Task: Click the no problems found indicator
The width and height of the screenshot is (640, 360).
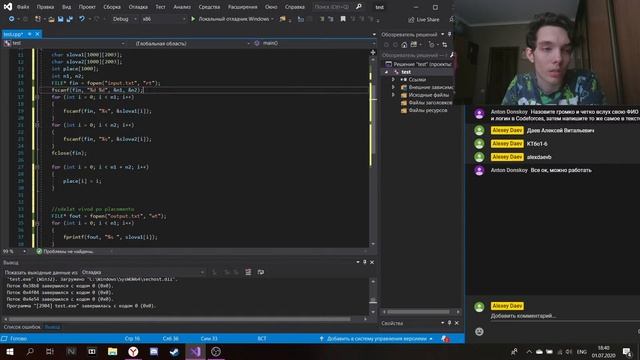Action: [x=65, y=251]
